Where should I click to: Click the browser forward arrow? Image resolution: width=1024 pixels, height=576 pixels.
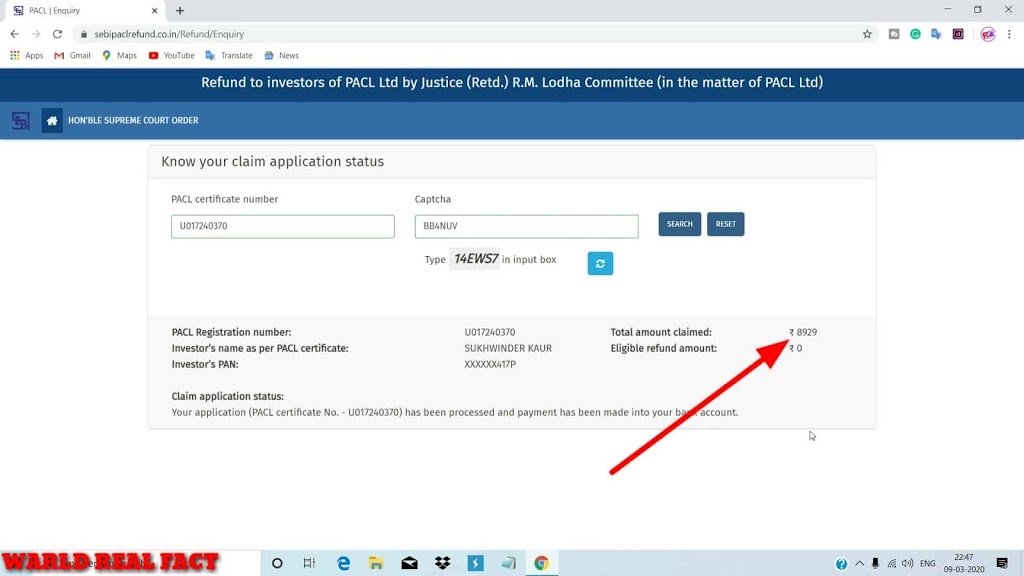pyautogui.click(x=36, y=34)
